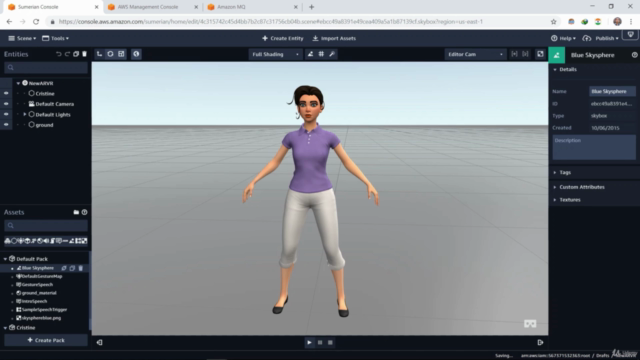Select the scale transform tool
640x360 pixels.
(121, 54)
